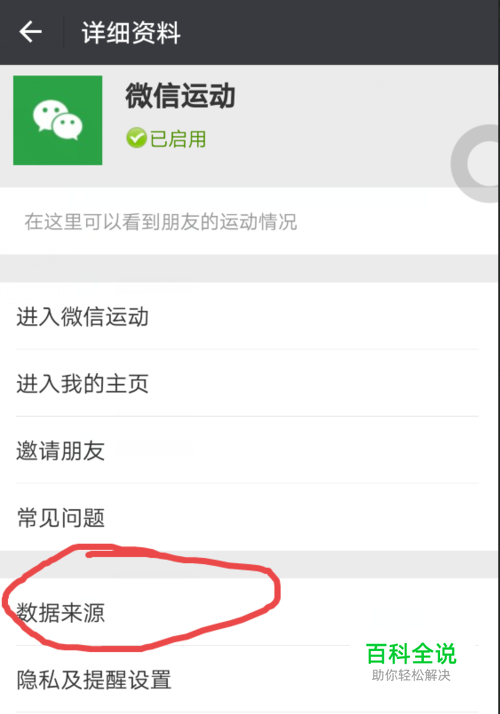Viewport: 500px width, 714px height.
Task: Tap blank area right of 邀请朋友
Action: pyautogui.click(x=301, y=450)
